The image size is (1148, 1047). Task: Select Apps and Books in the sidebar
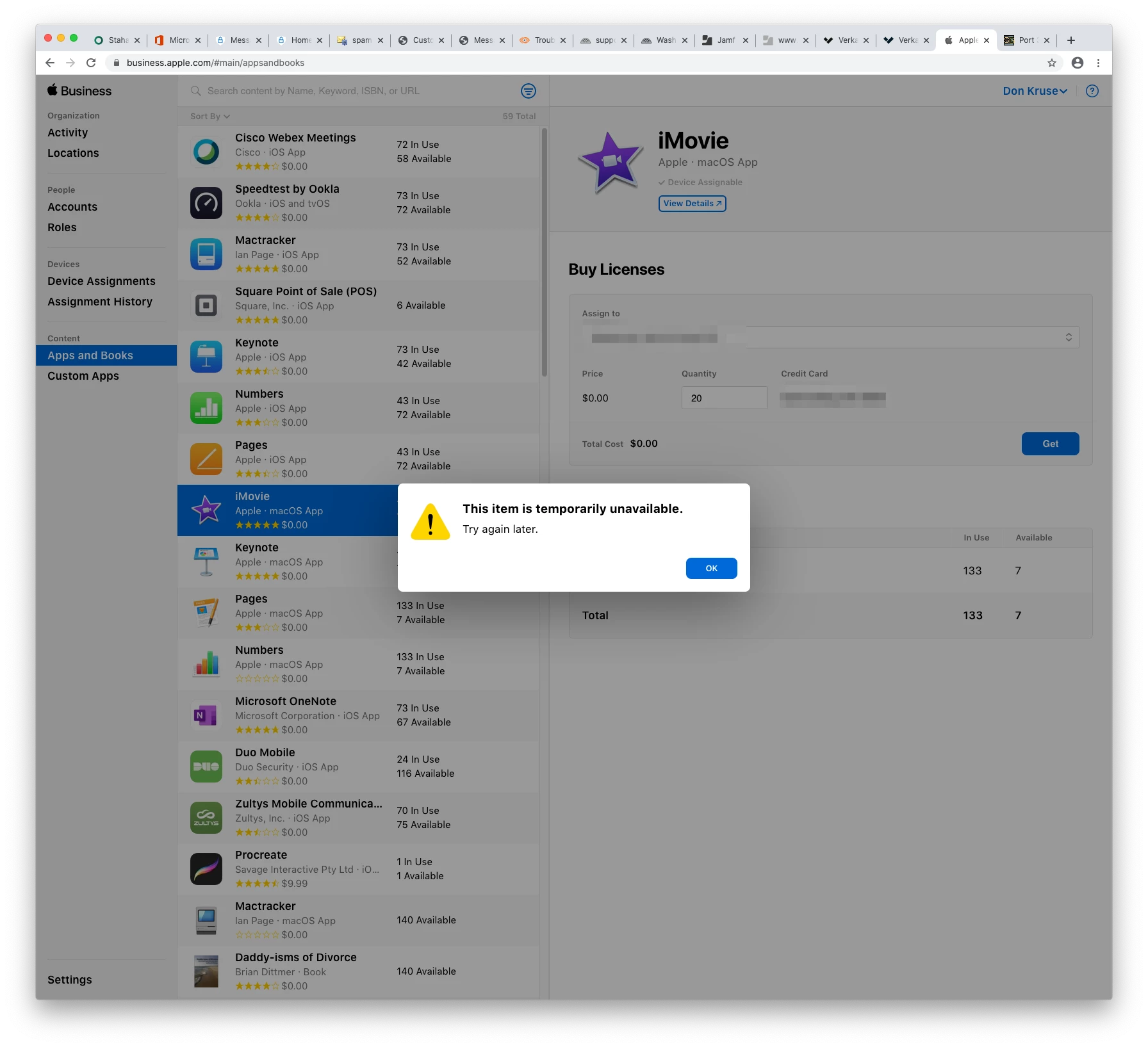[106, 355]
